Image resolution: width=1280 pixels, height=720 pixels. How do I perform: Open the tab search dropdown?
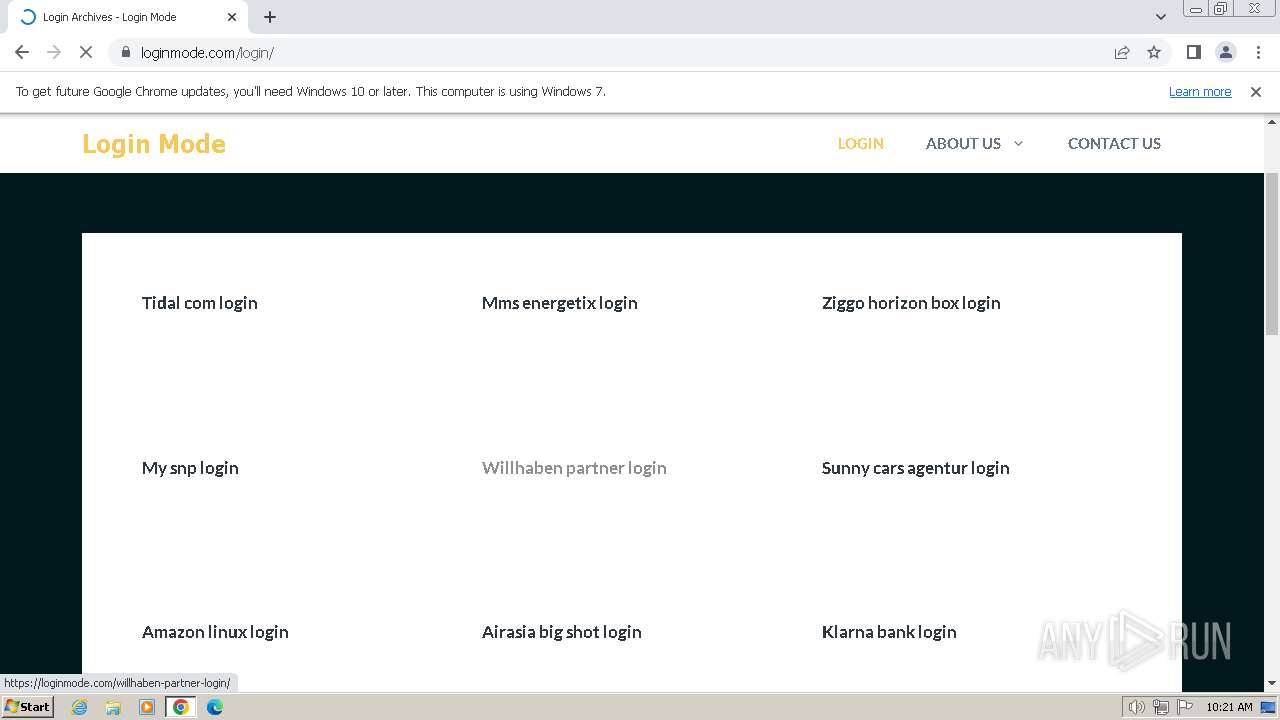[1161, 17]
